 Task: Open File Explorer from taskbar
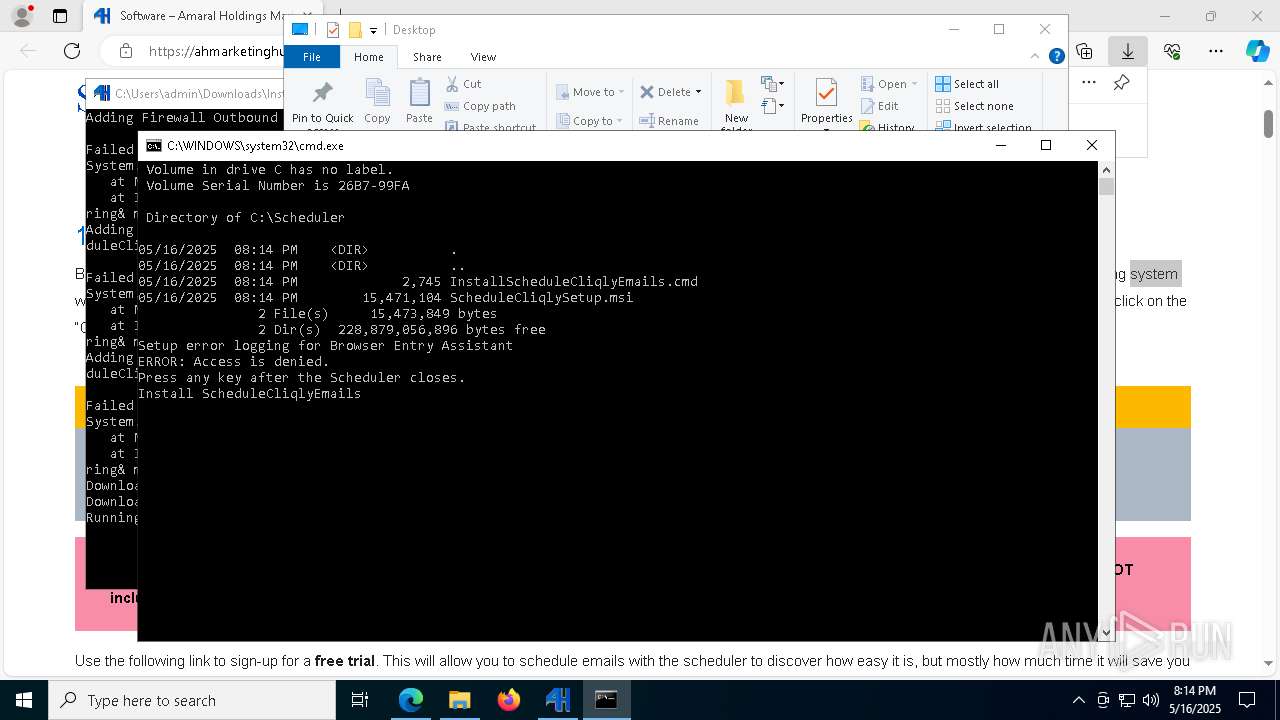[x=459, y=700]
